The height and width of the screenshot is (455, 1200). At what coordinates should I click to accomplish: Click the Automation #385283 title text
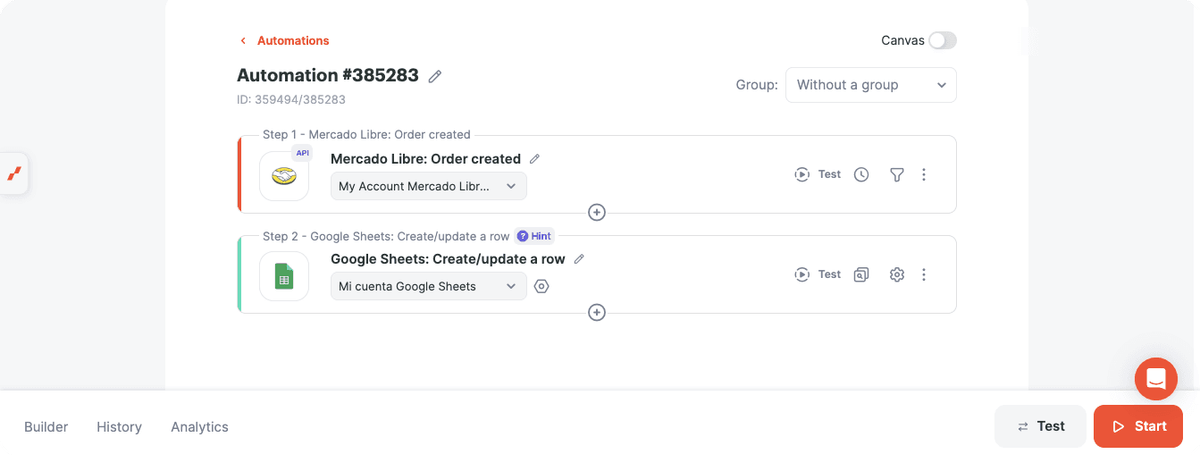[x=328, y=75]
